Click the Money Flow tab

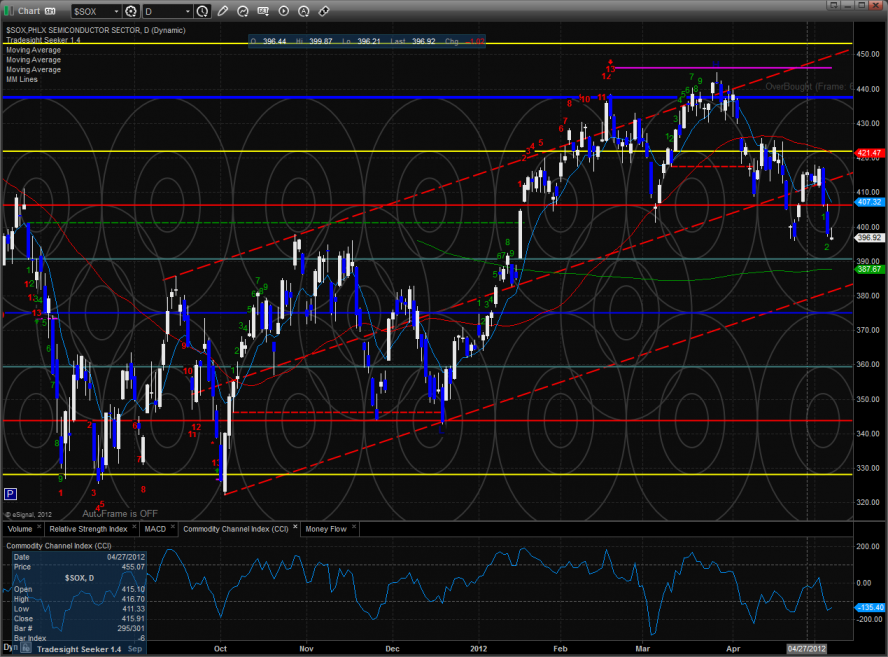click(326, 528)
